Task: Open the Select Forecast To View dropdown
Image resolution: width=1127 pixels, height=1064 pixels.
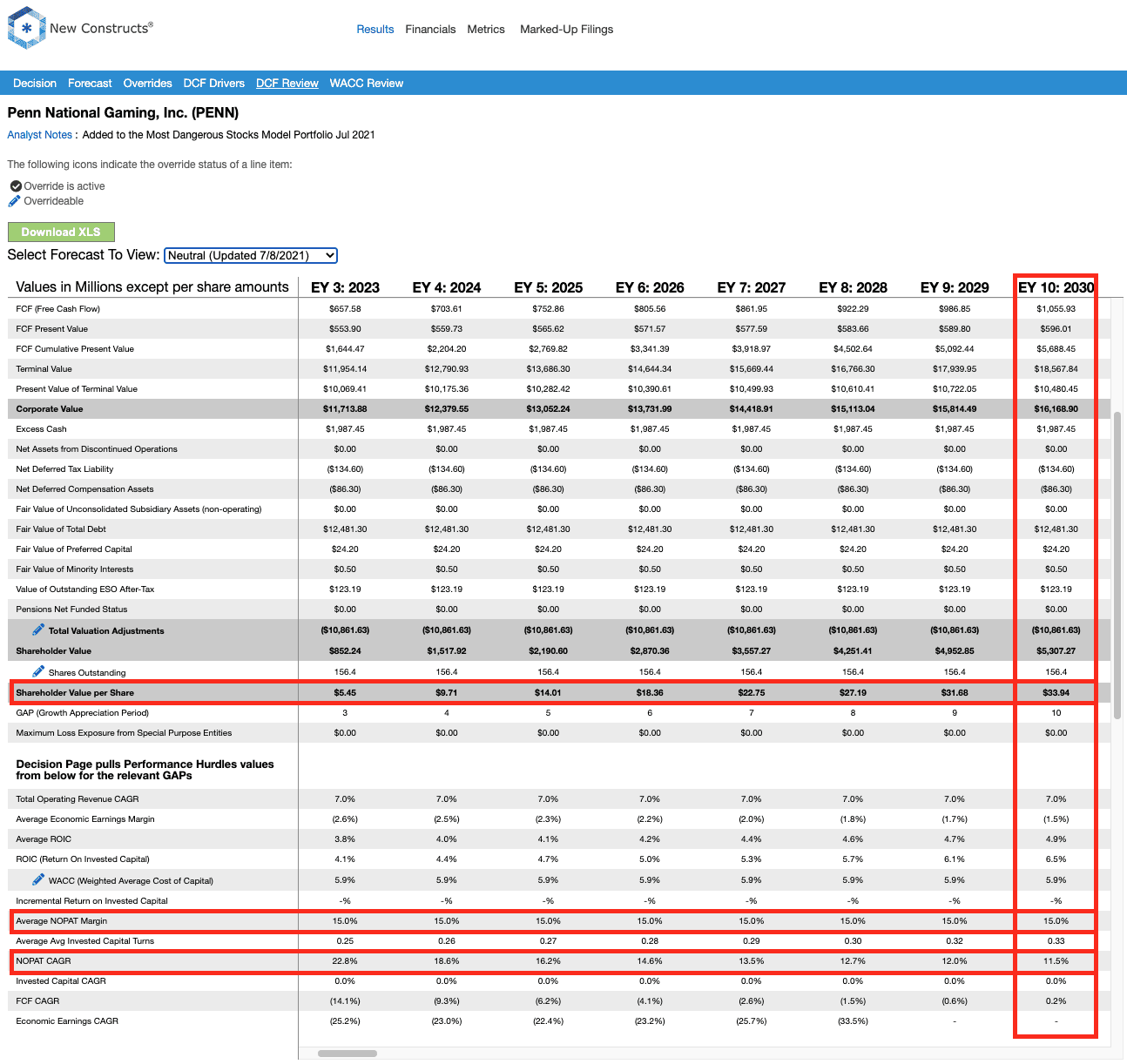Action: tap(251, 255)
